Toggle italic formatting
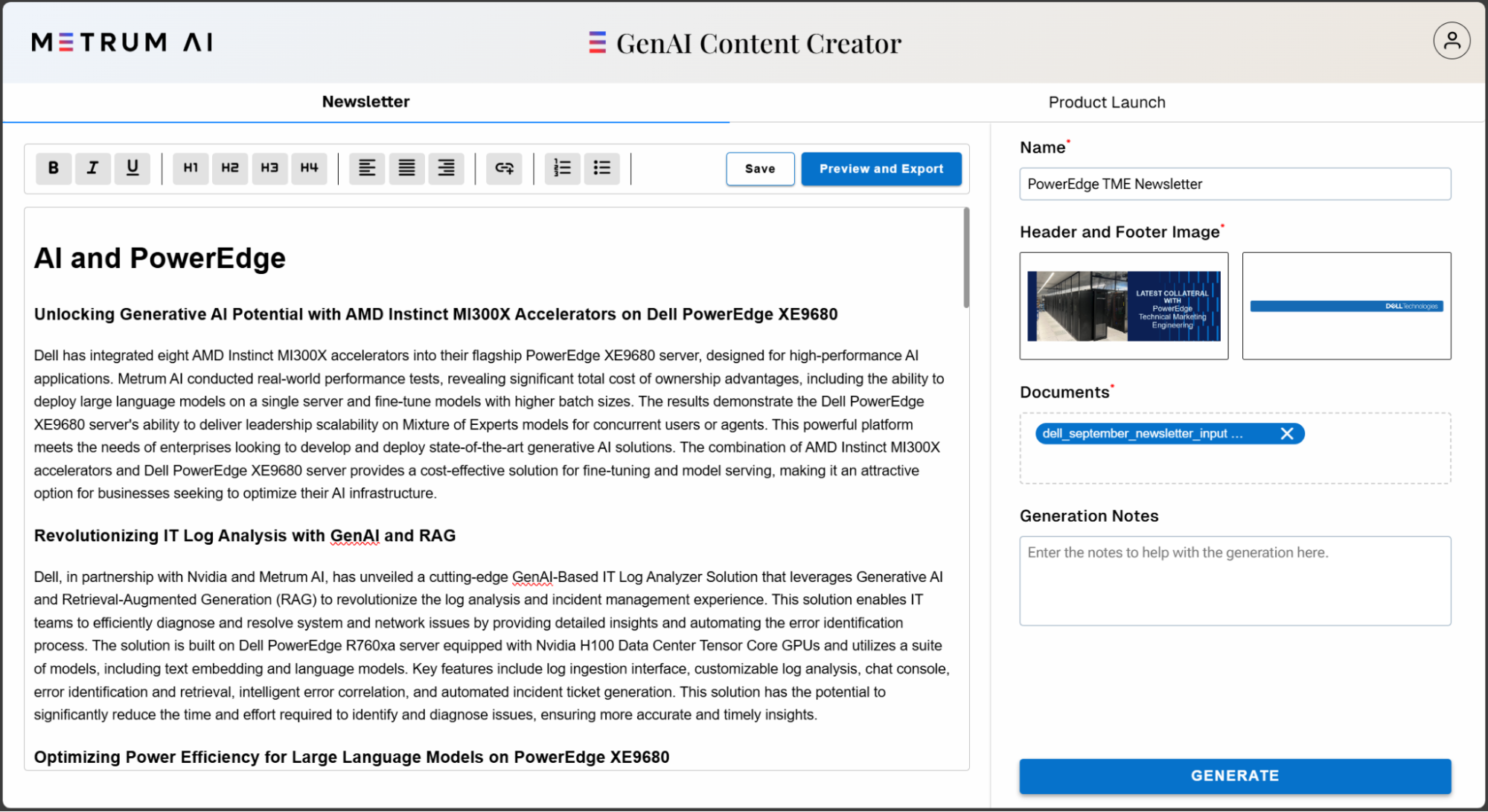 (93, 168)
